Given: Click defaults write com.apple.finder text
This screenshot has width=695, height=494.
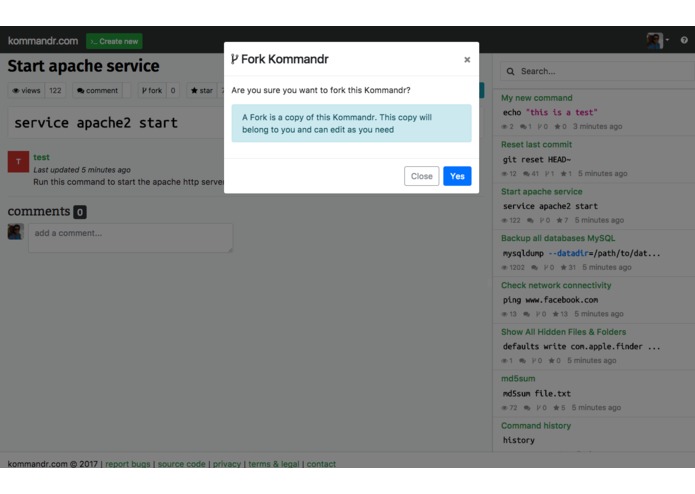Looking at the screenshot, I should (582, 346).
